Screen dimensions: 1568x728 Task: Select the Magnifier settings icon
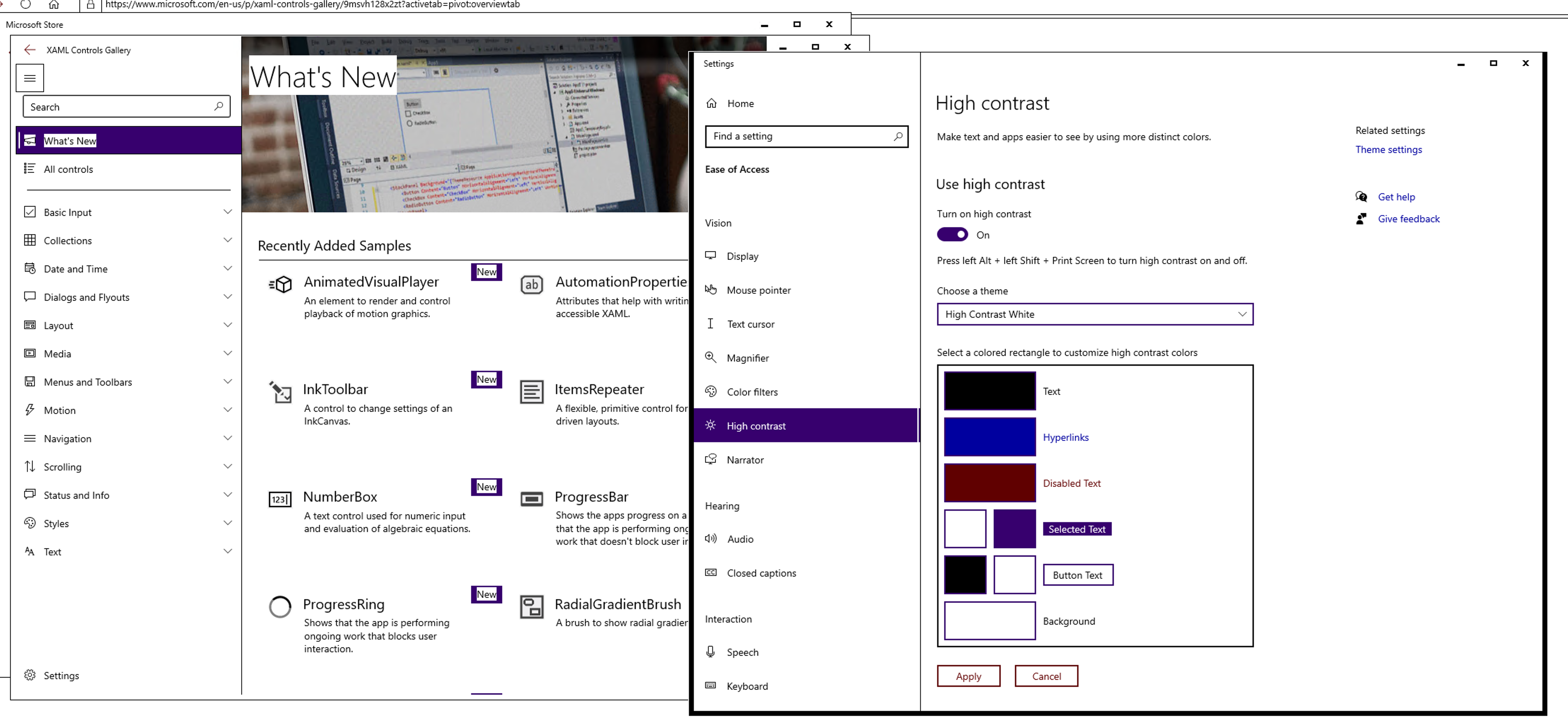[711, 358]
